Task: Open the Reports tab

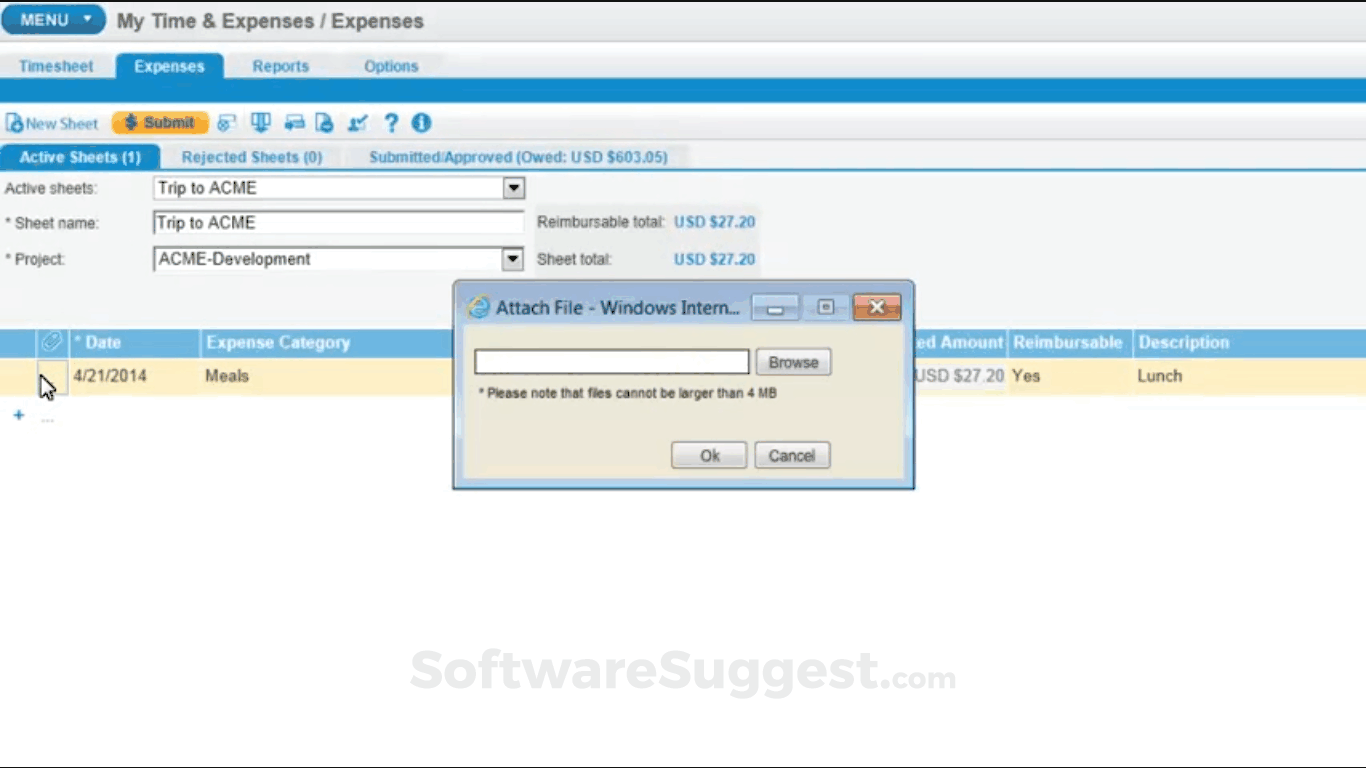Action: 280,66
